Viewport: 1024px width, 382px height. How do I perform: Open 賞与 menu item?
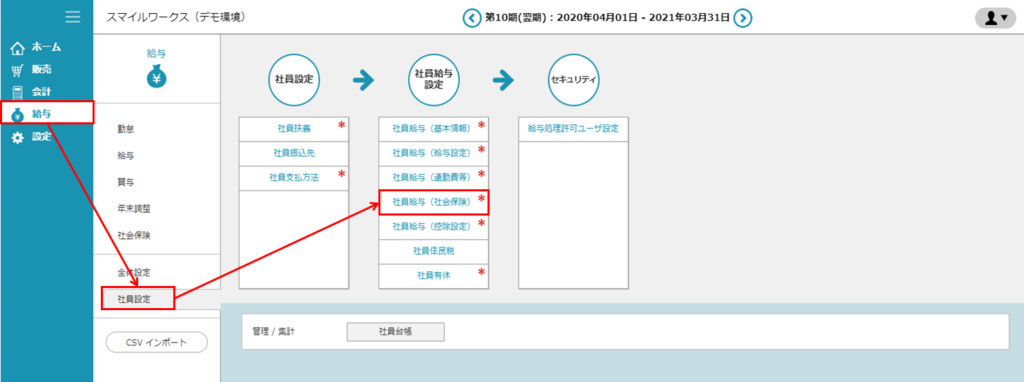[x=126, y=182]
